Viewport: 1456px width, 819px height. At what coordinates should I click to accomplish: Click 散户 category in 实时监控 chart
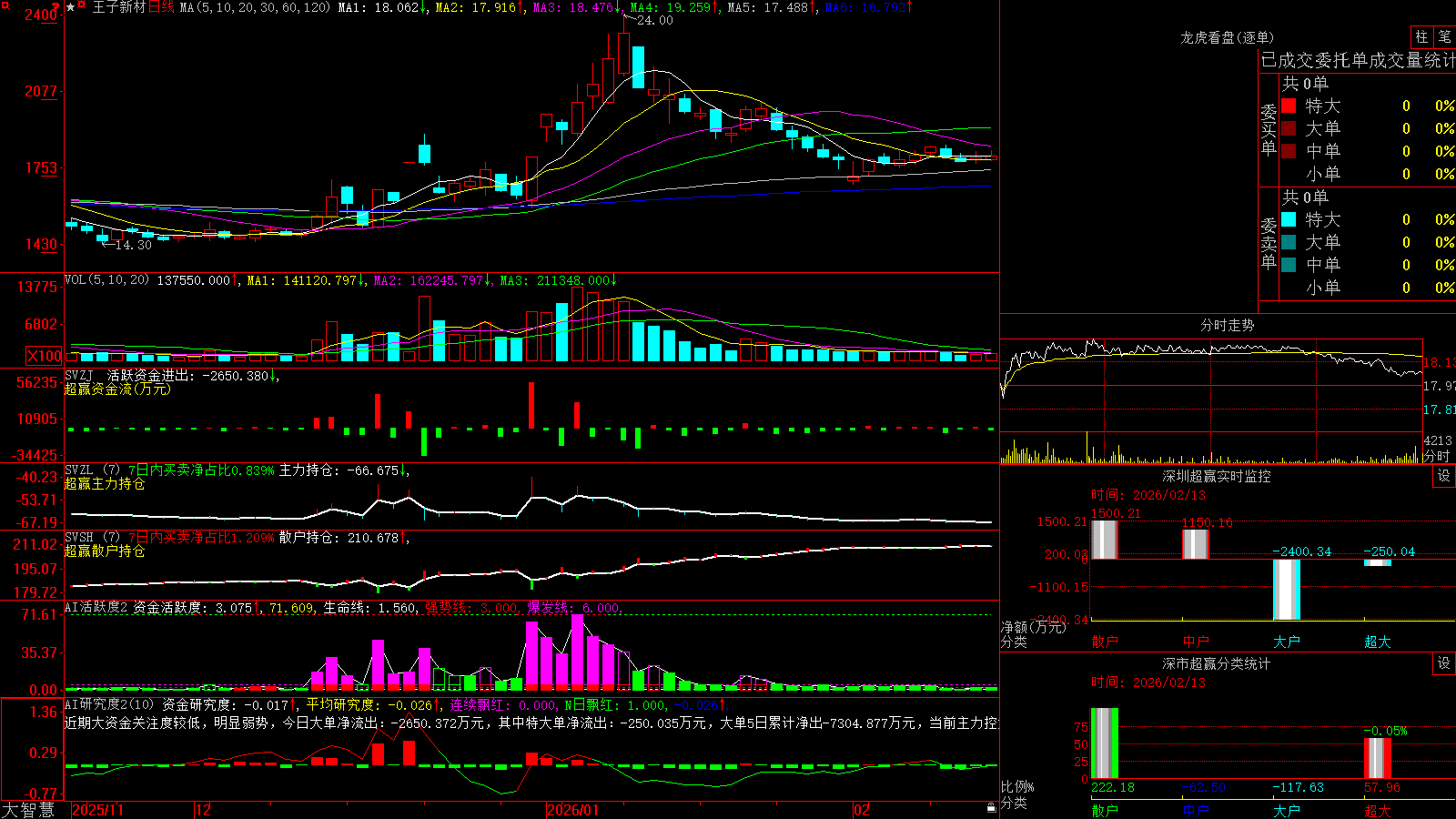click(x=1105, y=642)
